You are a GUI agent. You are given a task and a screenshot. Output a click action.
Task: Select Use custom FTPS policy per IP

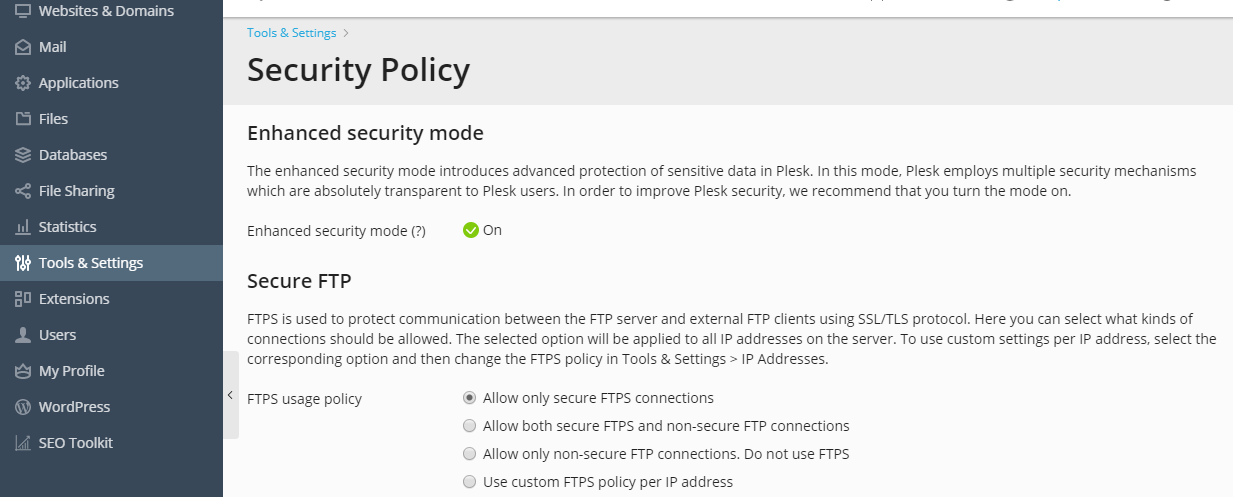click(x=470, y=482)
